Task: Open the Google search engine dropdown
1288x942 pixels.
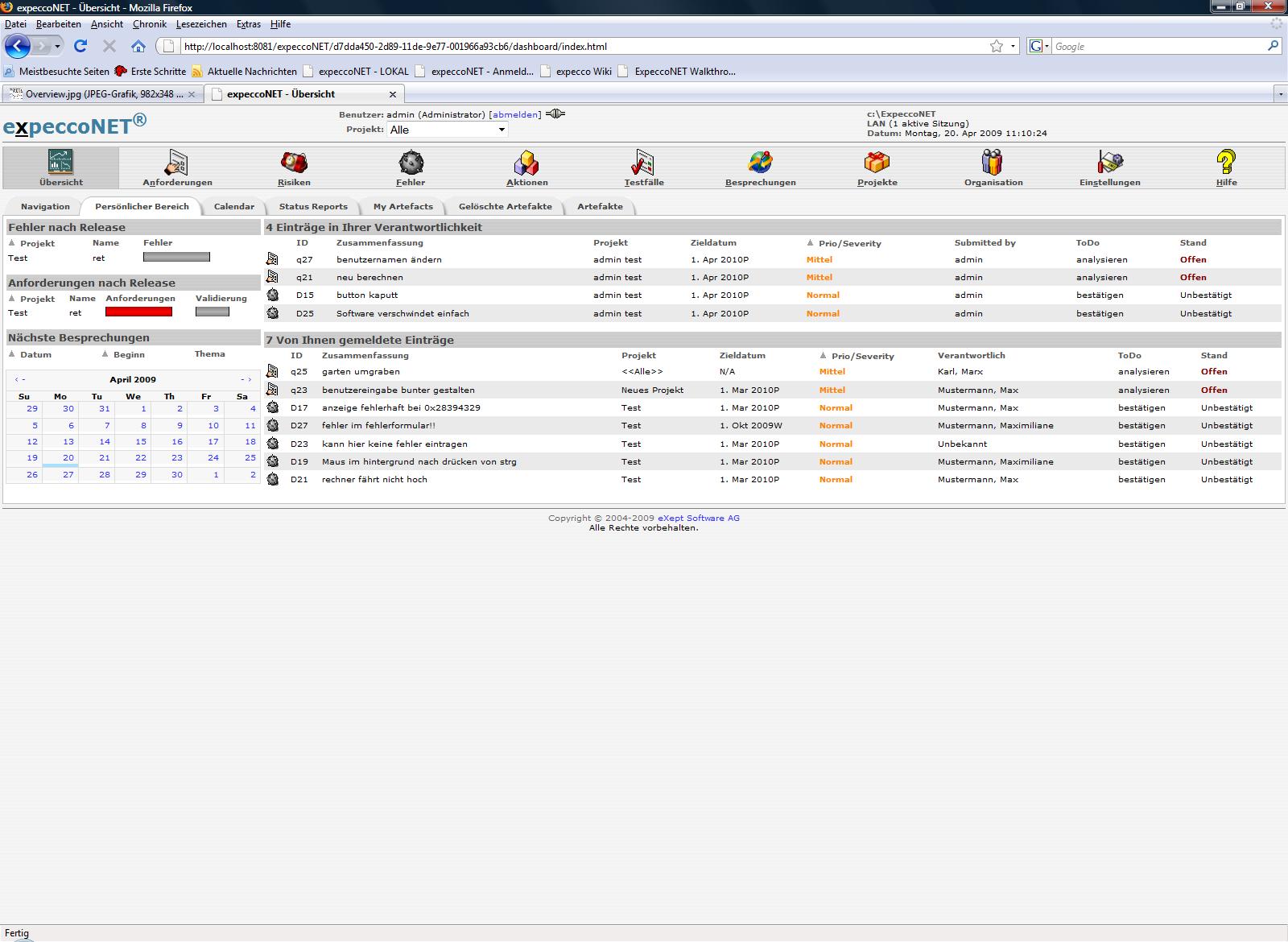Action: (x=1039, y=47)
